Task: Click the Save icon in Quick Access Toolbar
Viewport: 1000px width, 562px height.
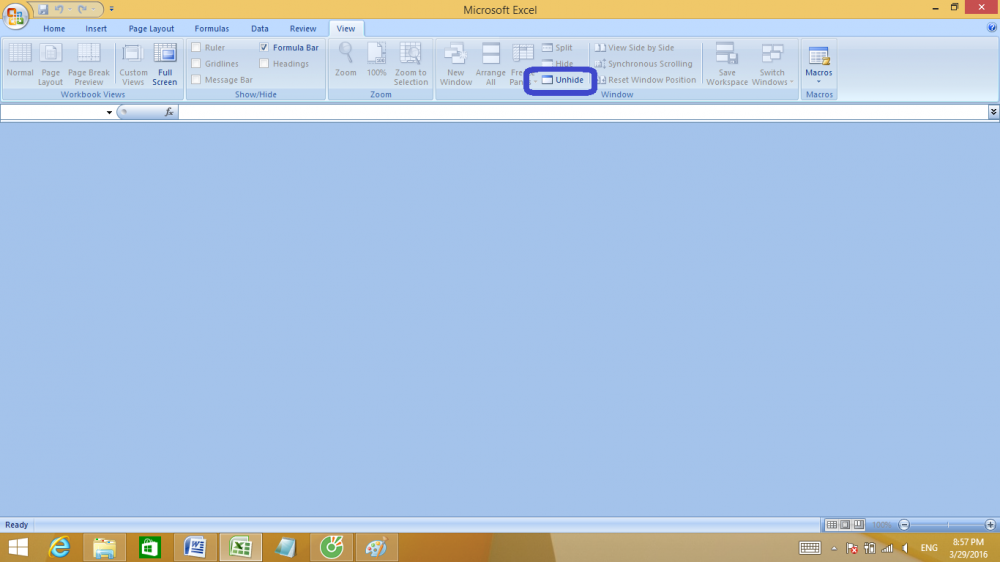Action: (x=43, y=10)
